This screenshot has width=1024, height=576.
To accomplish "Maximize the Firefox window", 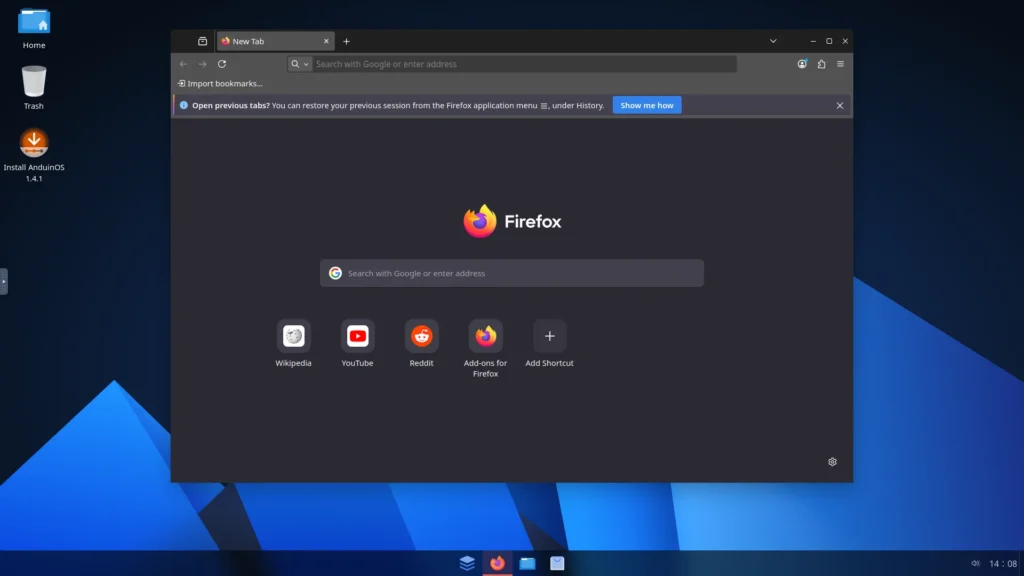I will click(829, 41).
